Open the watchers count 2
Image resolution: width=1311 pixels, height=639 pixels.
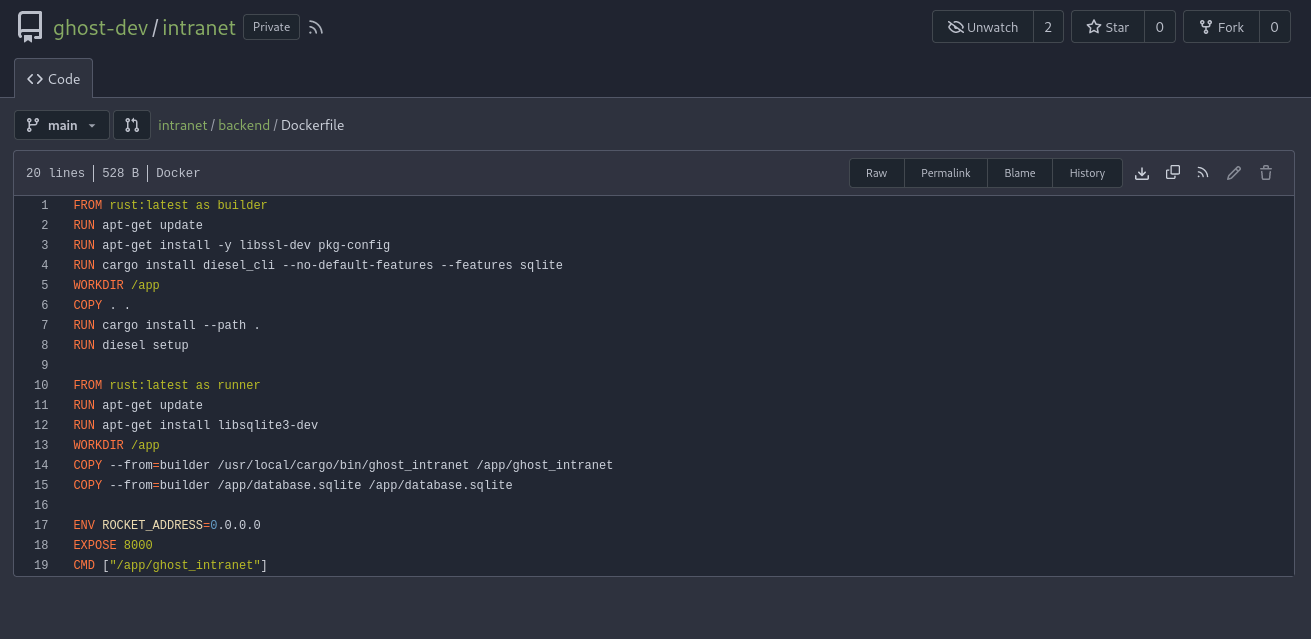coord(1048,27)
